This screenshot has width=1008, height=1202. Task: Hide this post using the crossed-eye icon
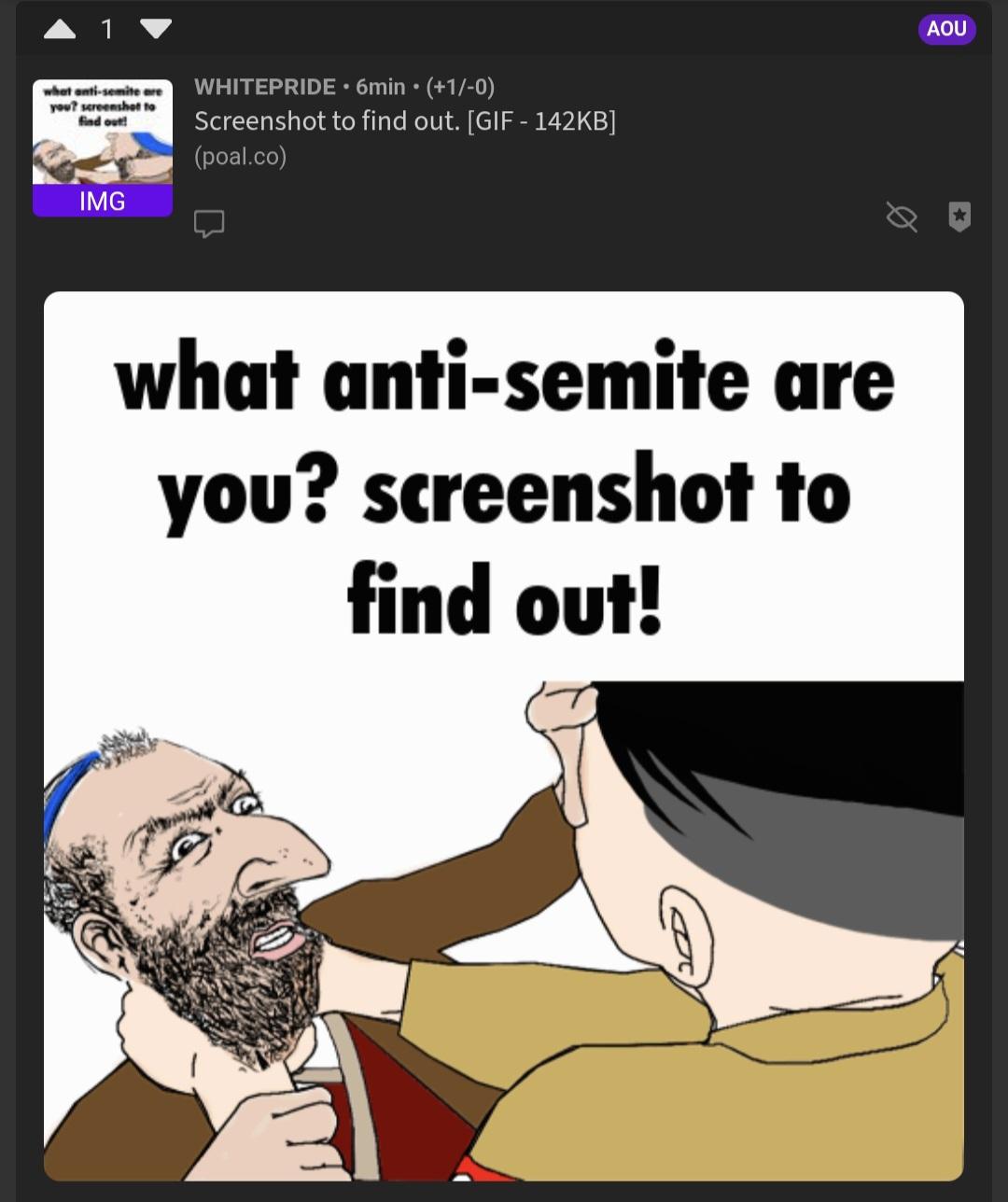pyautogui.click(x=902, y=217)
